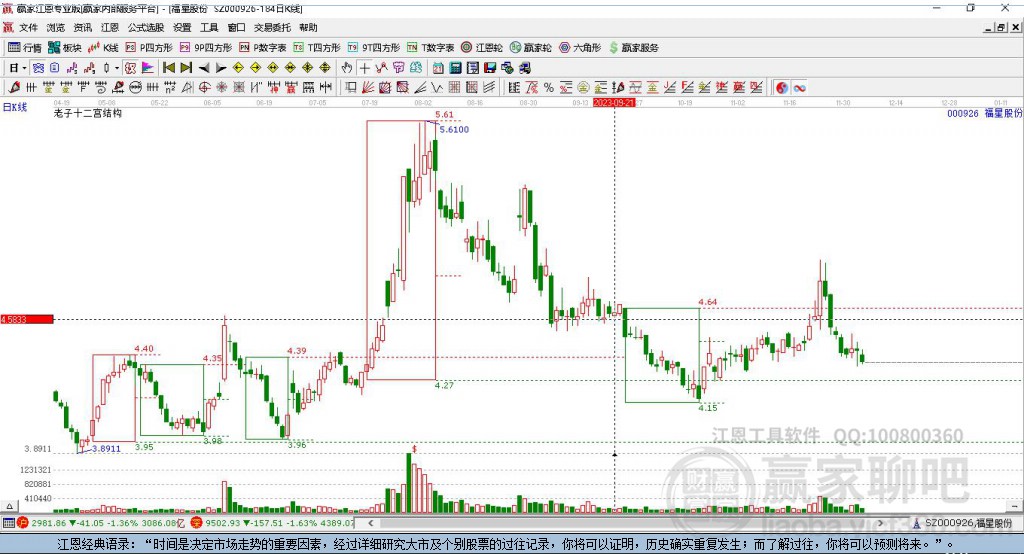Click the triangle-and-compass drawing tool icon

(x=187, y=87)
